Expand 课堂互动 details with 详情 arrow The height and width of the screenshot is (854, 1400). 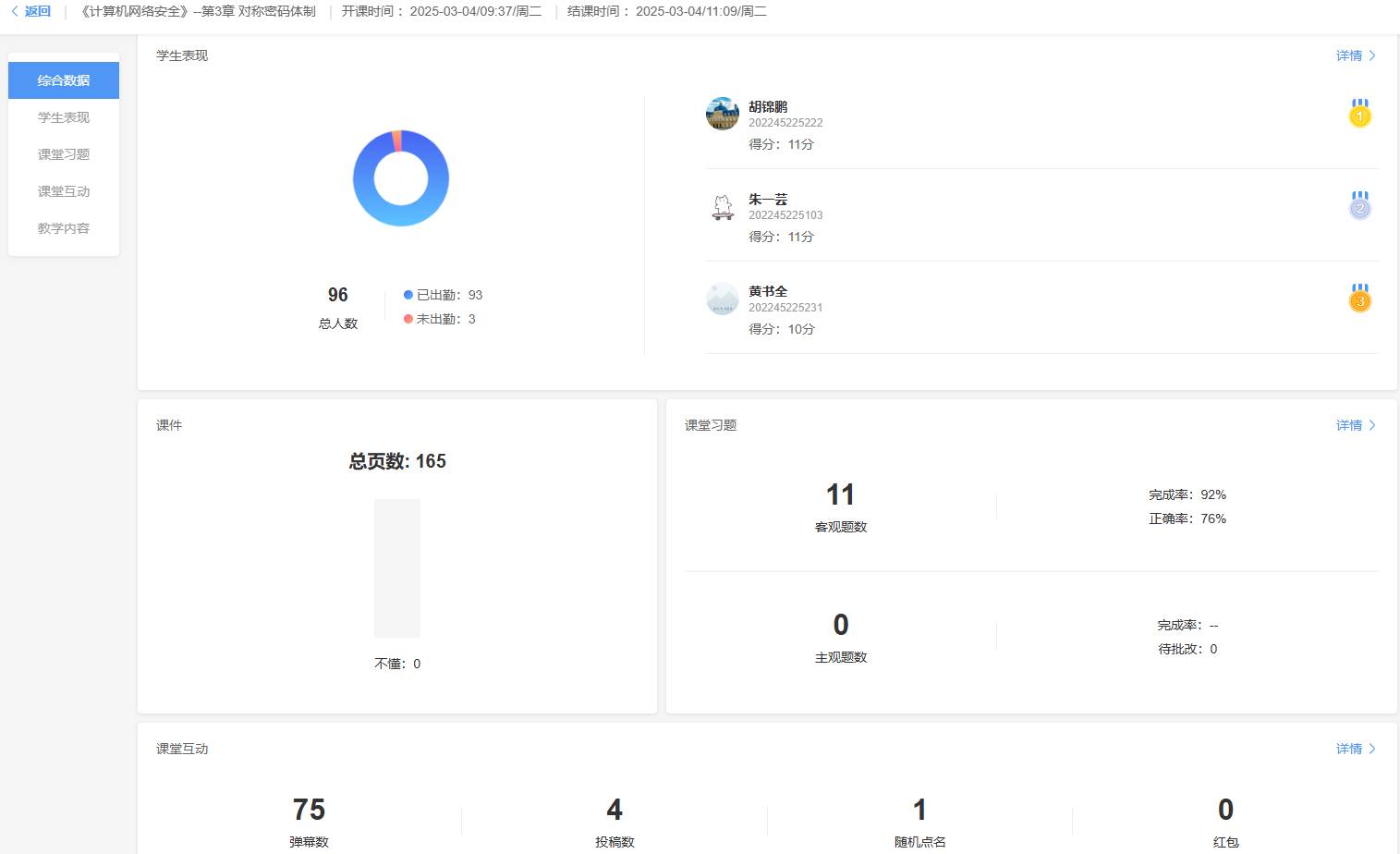coord(1371,749)
